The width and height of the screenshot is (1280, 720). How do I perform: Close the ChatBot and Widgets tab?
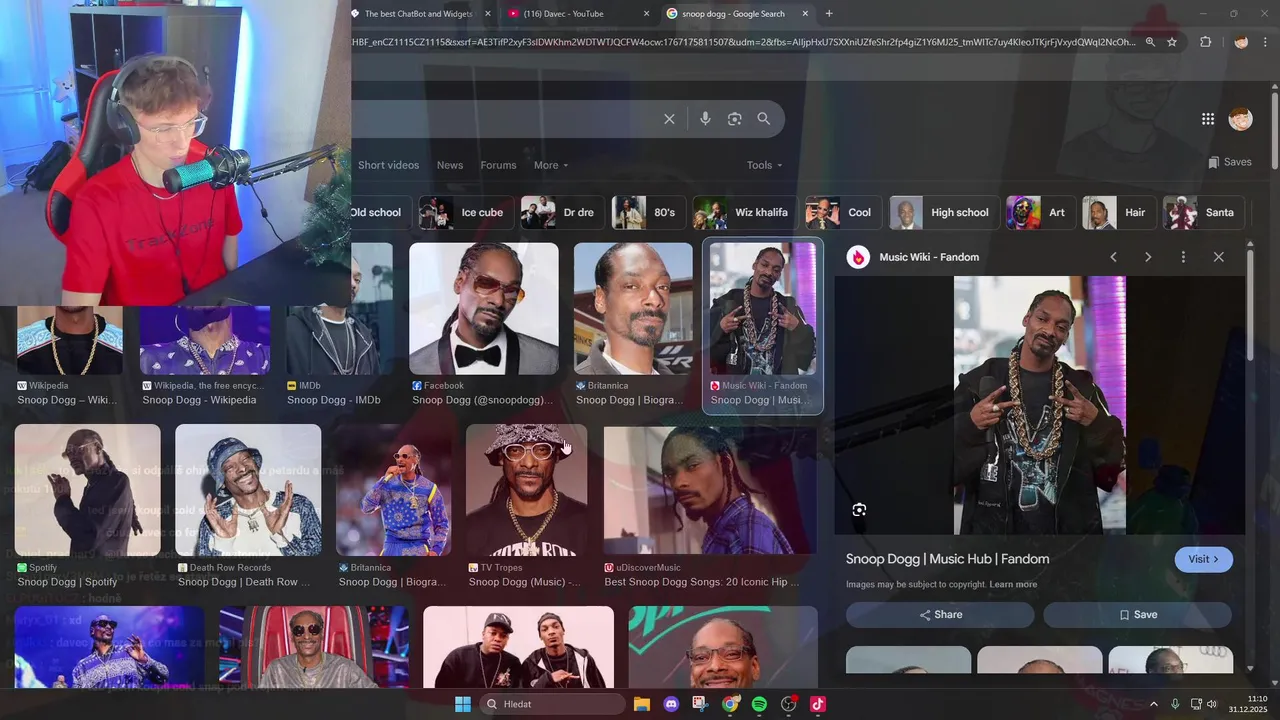[488, 14]
